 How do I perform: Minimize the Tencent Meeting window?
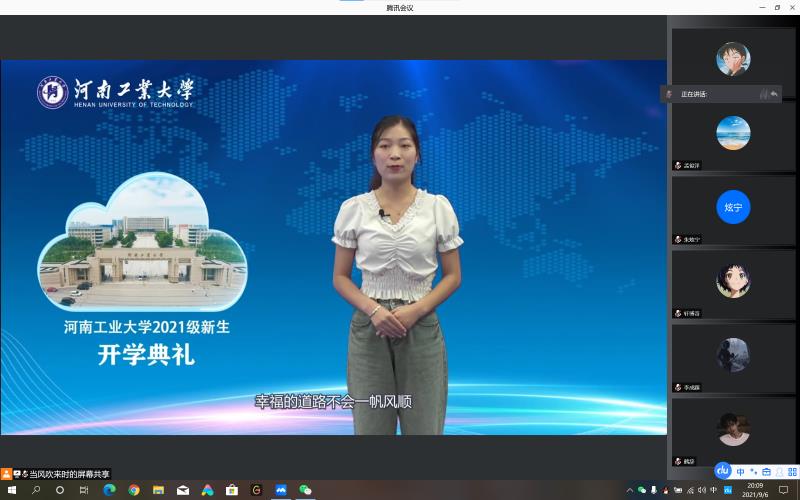(762, 7)
